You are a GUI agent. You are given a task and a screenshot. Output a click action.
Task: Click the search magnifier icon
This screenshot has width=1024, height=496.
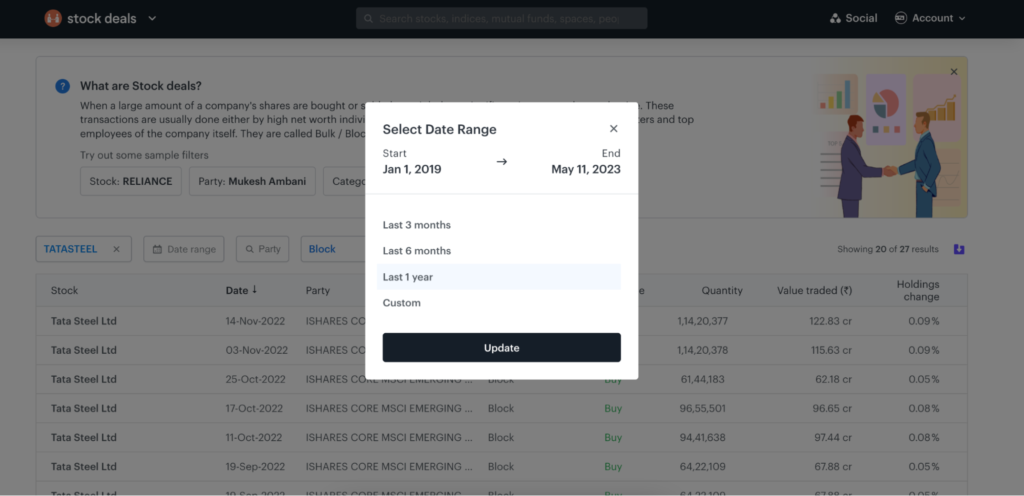pyautogui.click(x=368, y=19)
